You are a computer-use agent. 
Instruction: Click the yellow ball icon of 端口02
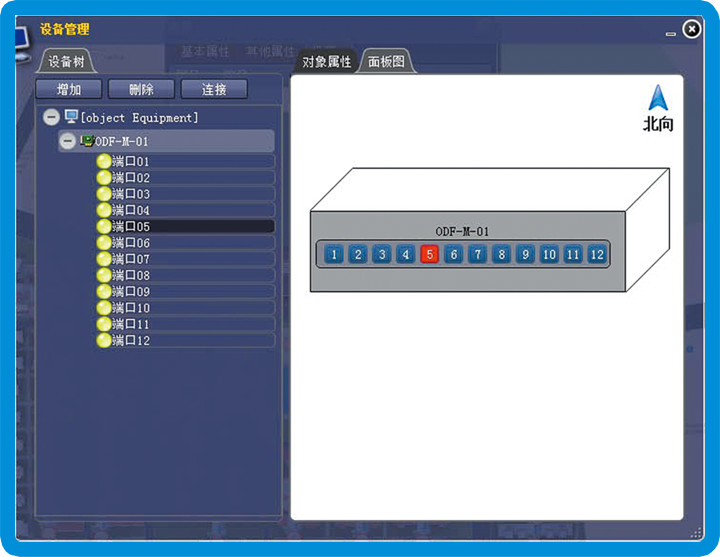point(104,177)
